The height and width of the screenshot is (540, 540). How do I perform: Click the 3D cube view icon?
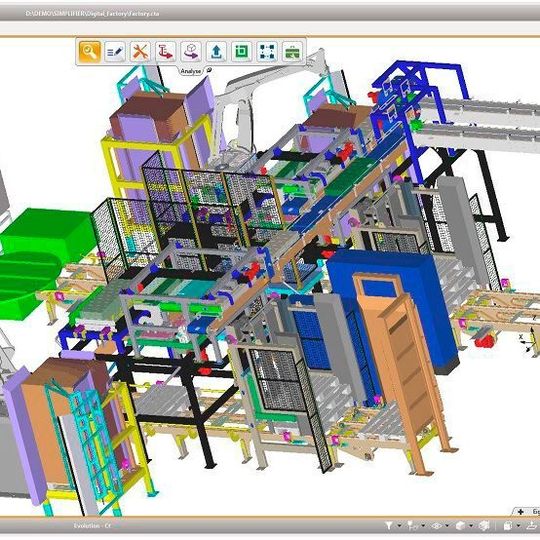(460, 526)
